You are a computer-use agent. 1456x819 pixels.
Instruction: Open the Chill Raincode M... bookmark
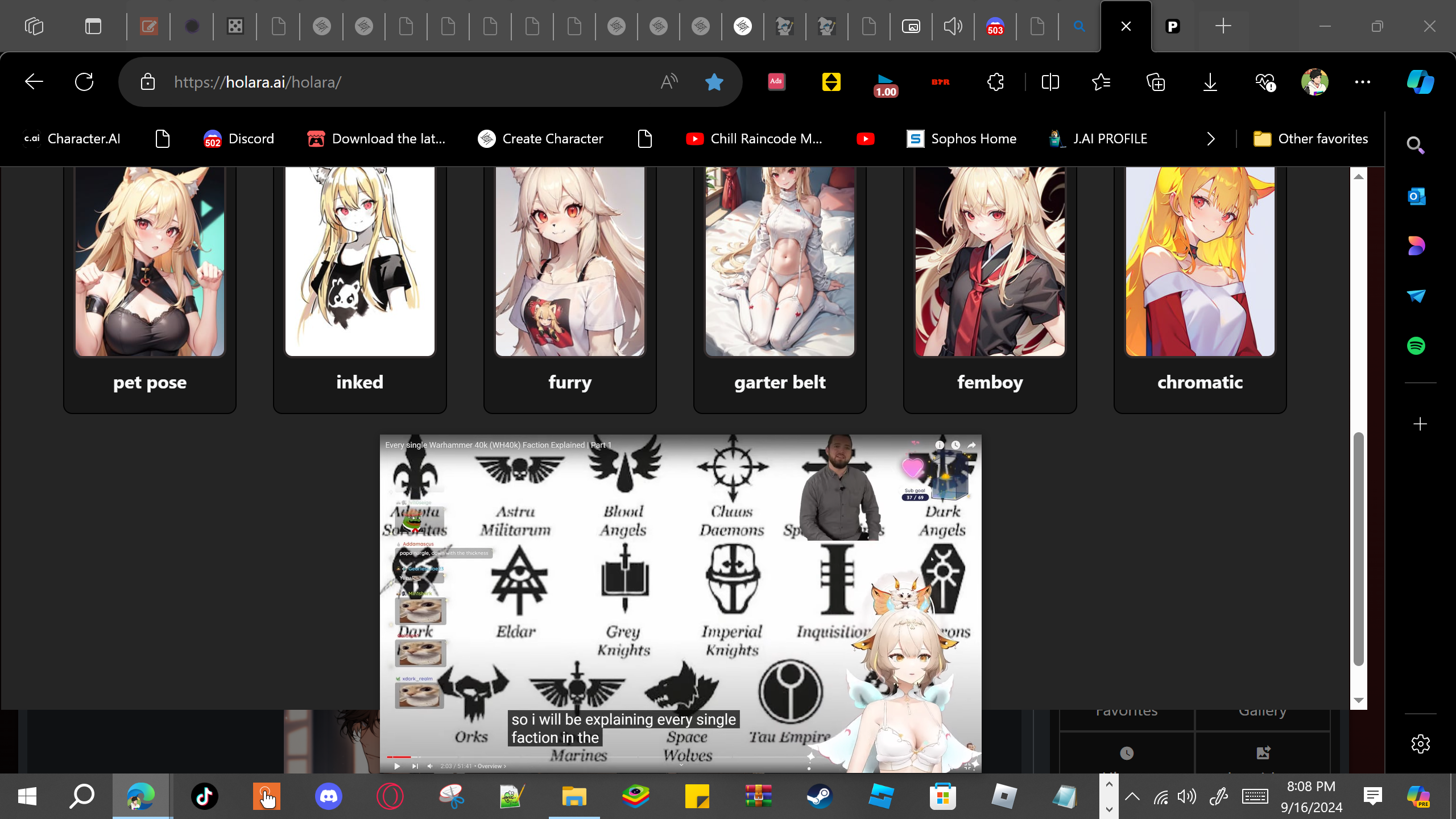(x=754, y=139)
